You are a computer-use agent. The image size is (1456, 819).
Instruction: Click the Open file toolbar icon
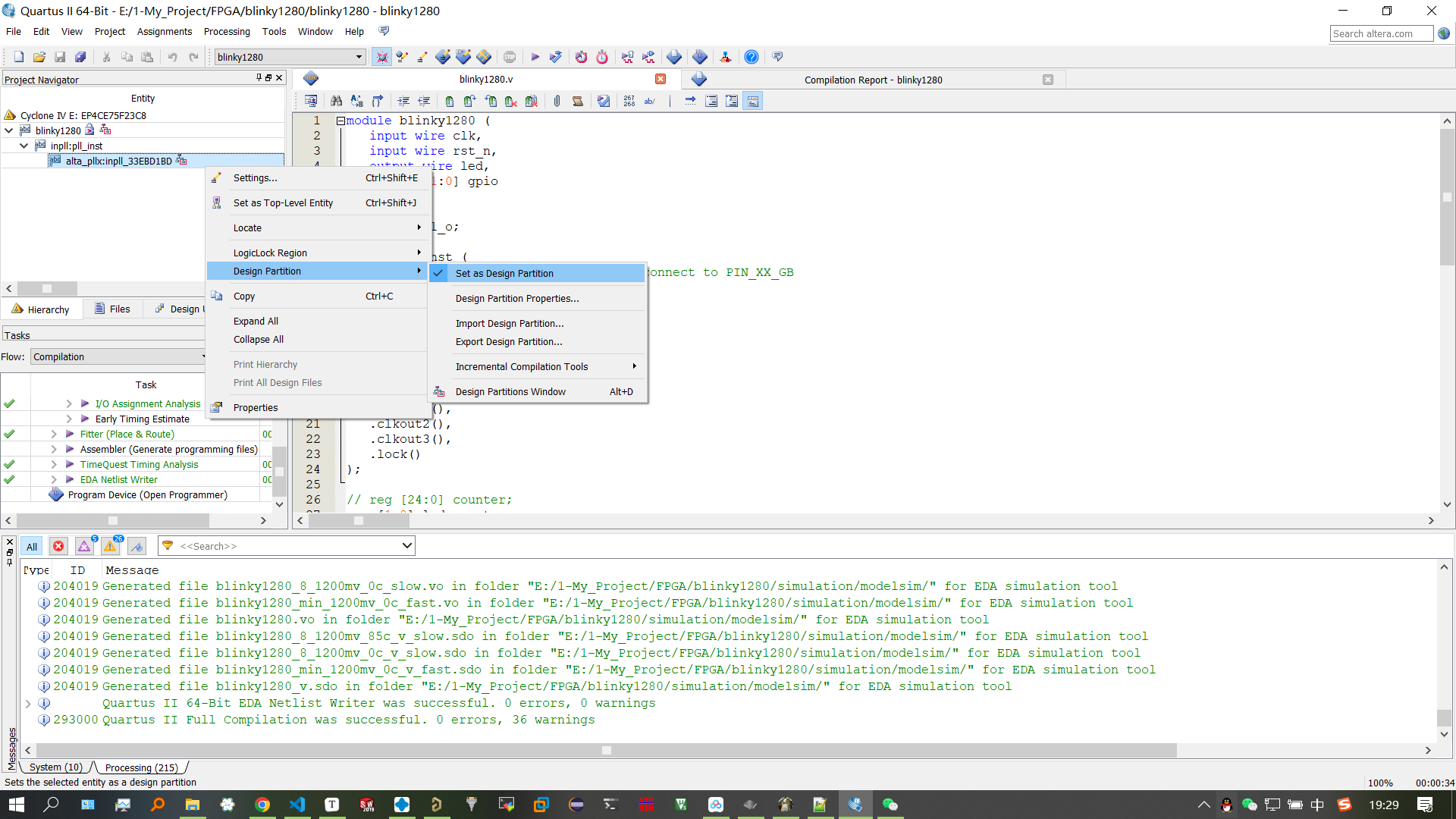click(x=39, y=57)
